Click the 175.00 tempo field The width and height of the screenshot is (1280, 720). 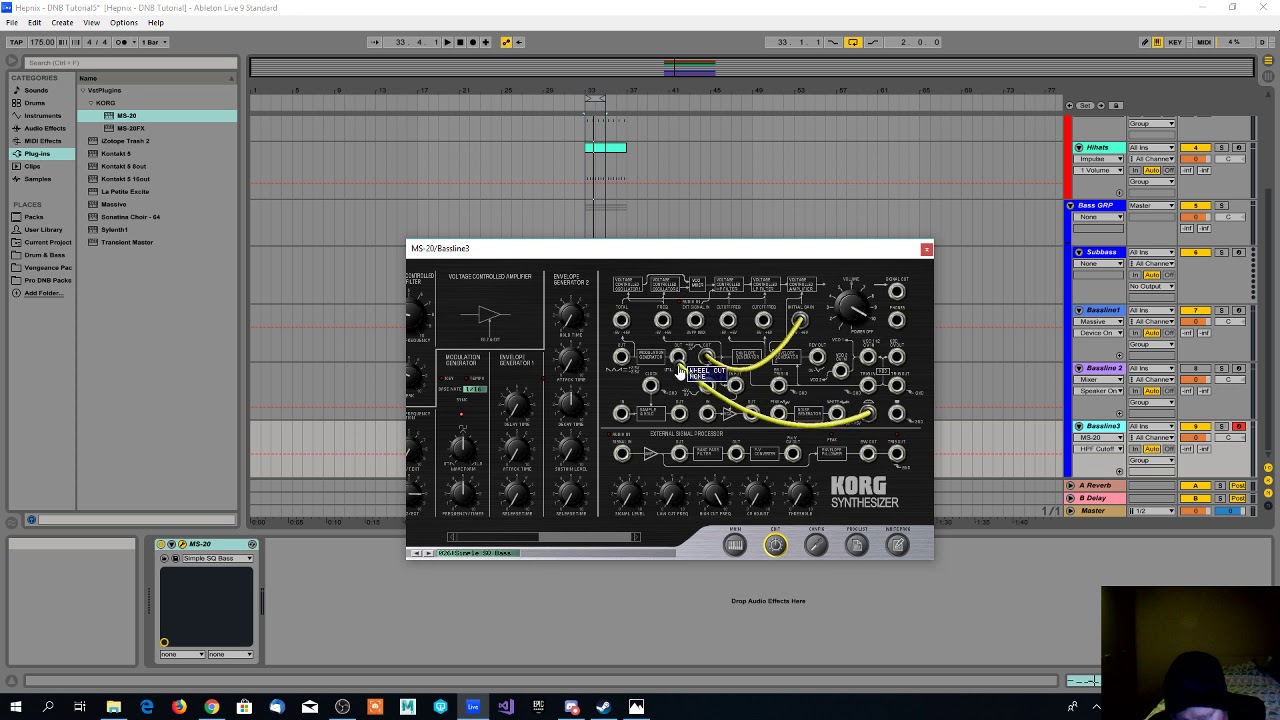click(42, 42)
